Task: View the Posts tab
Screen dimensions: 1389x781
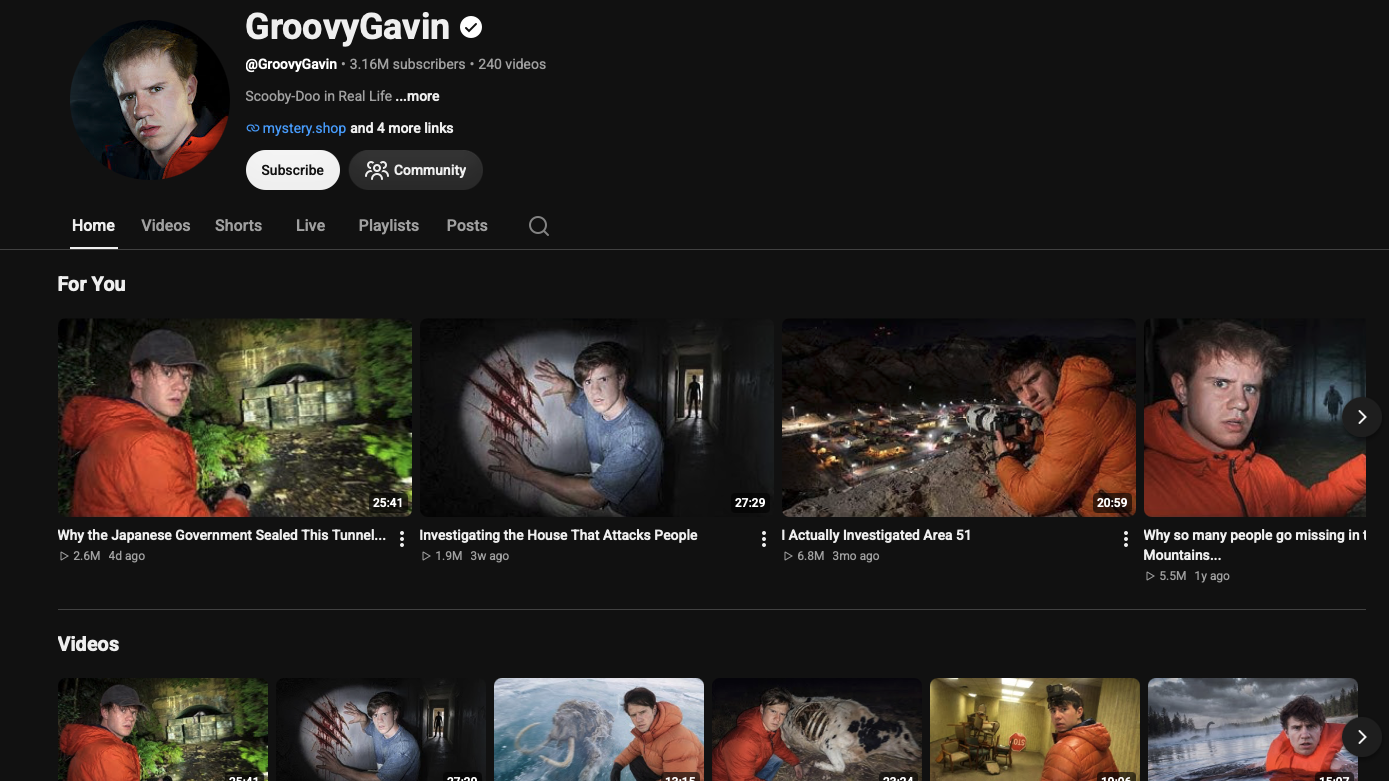Action: [x=467, y=226]
